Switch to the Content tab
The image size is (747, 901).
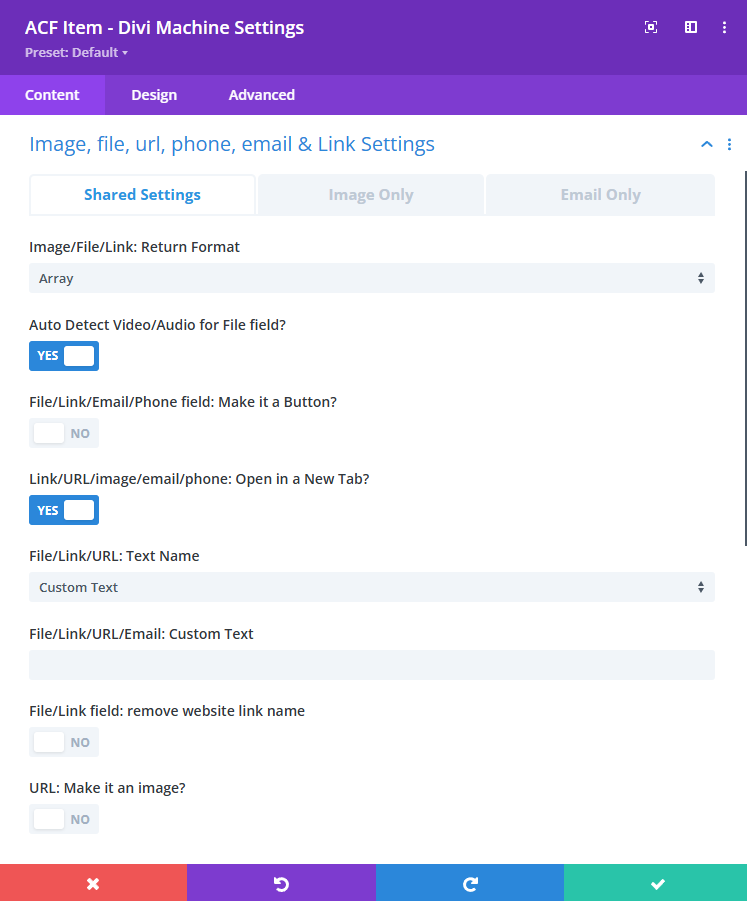tap(52, 95)
